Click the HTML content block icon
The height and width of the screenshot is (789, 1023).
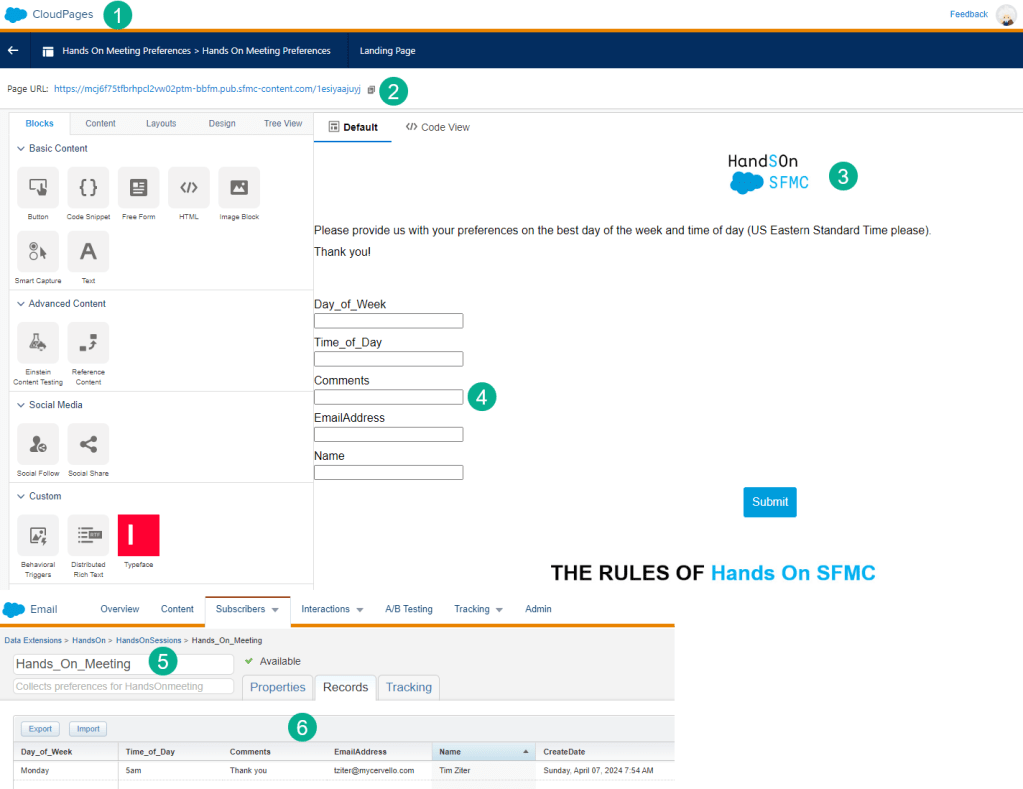(189, 188)
